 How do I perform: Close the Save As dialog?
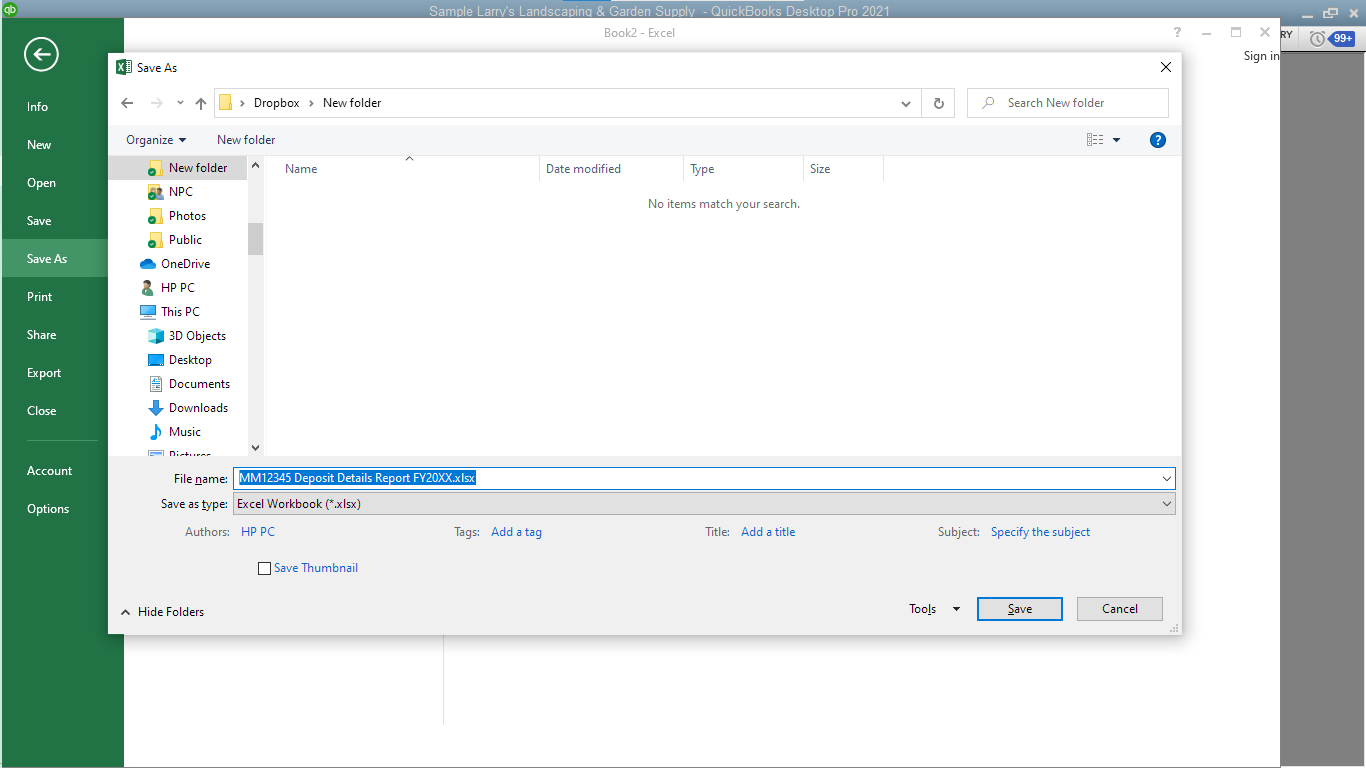click(x=1165, y=67)
